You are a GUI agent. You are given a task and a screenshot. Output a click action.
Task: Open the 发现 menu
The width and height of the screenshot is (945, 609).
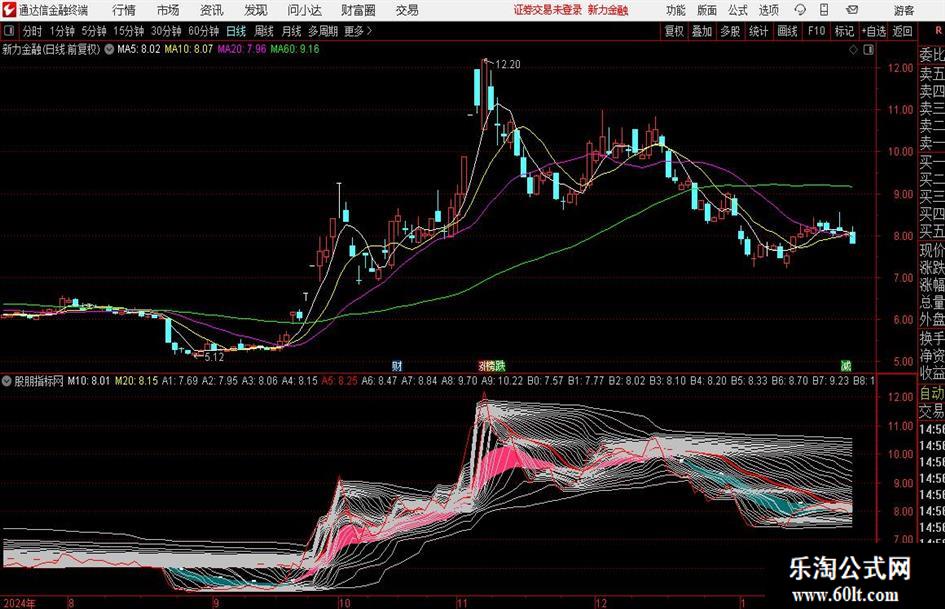(256, 10)
